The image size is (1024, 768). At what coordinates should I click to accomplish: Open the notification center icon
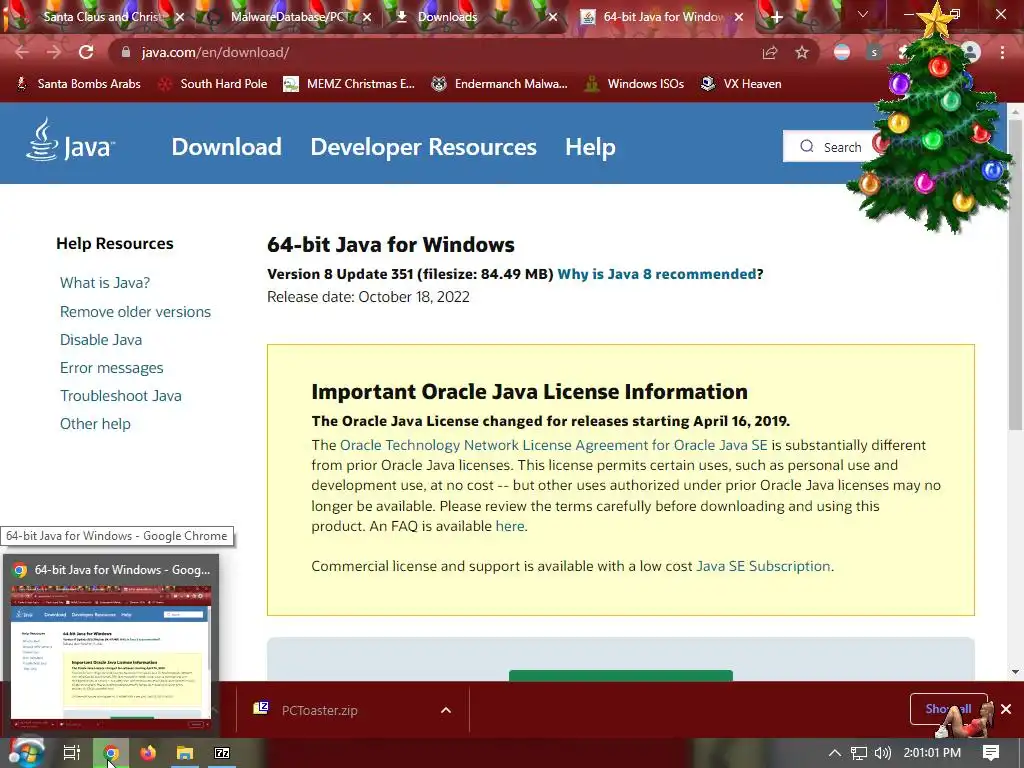pos(991,753)
